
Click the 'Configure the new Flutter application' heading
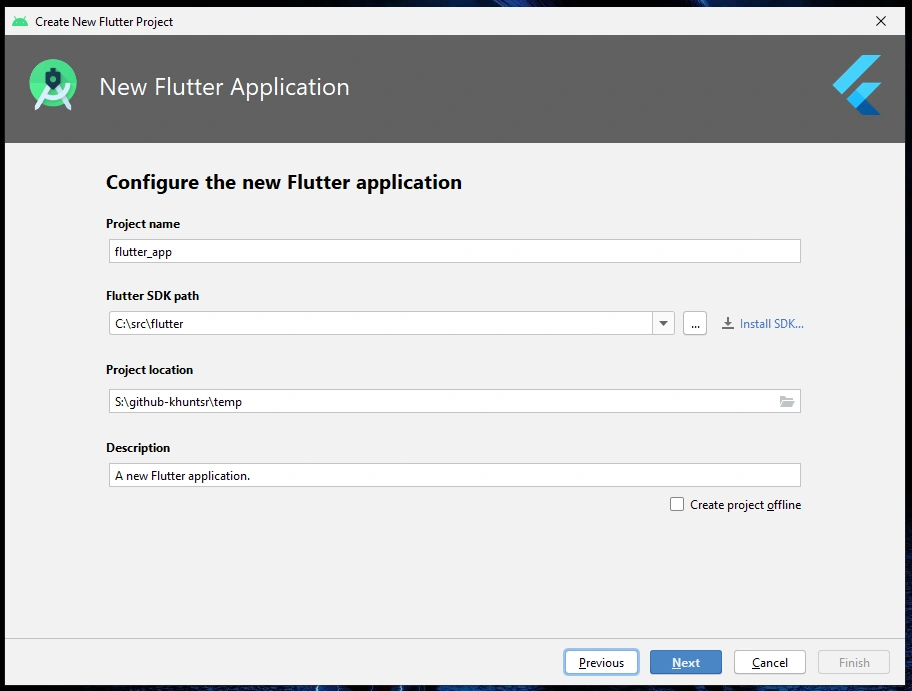point(284,182)
